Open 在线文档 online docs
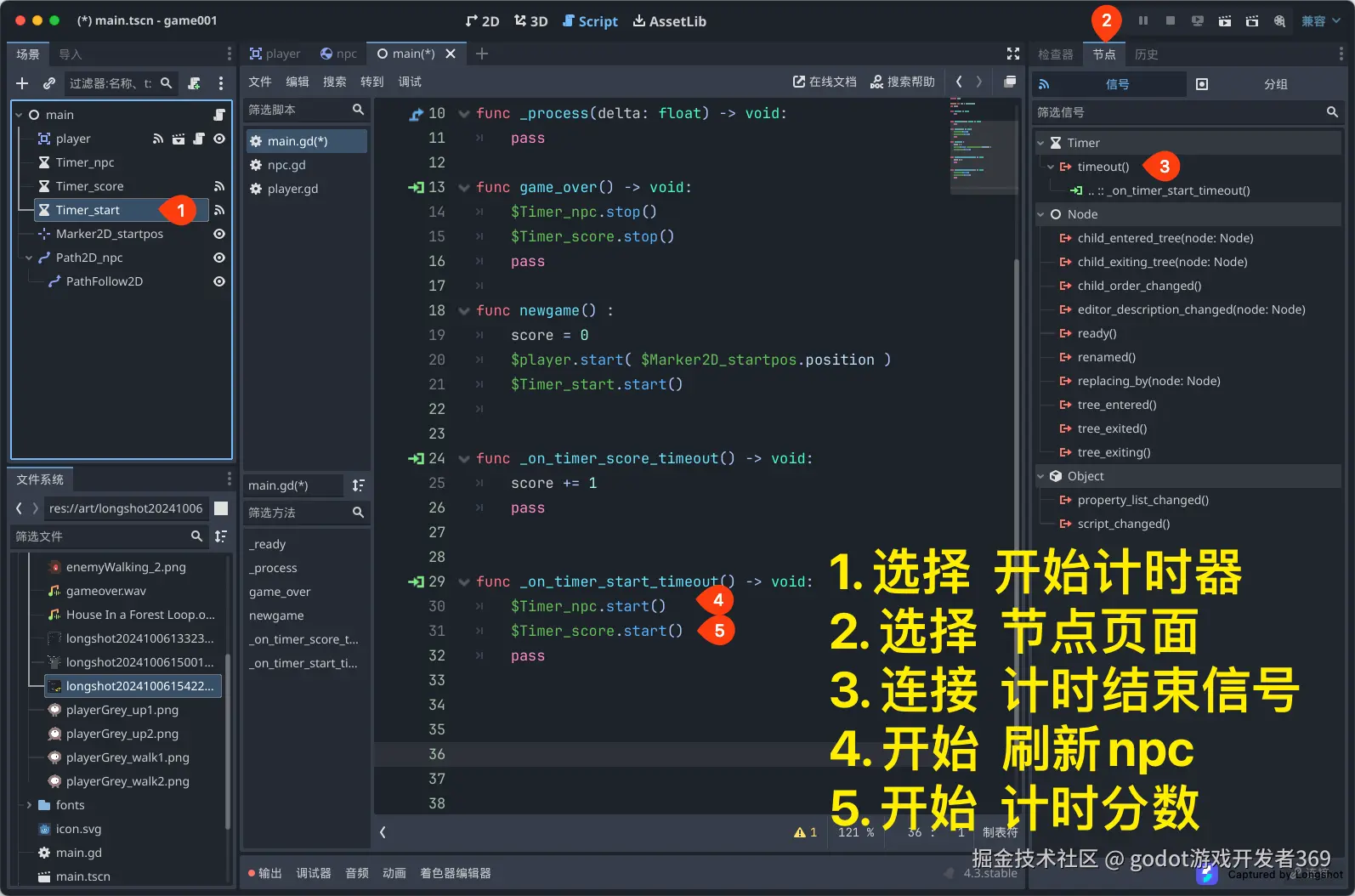Screen dimensions: 1355x896 [x=825, y=82]
